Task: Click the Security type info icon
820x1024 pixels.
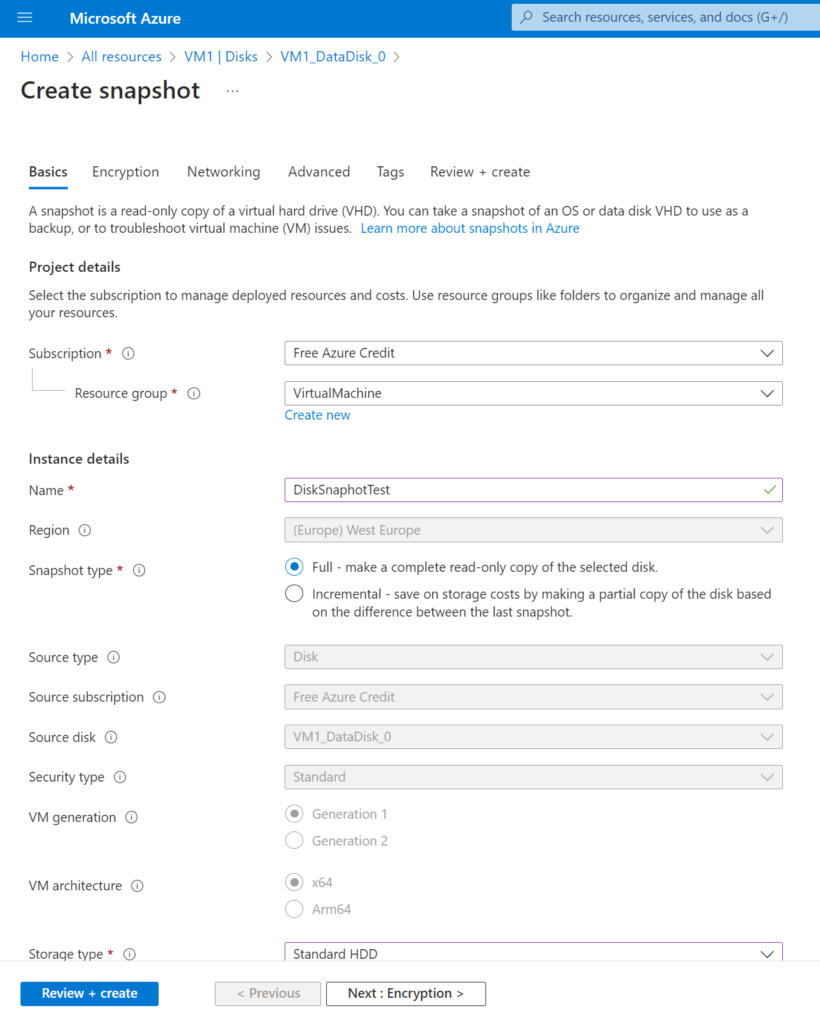Action: click(x=120, y=778)
